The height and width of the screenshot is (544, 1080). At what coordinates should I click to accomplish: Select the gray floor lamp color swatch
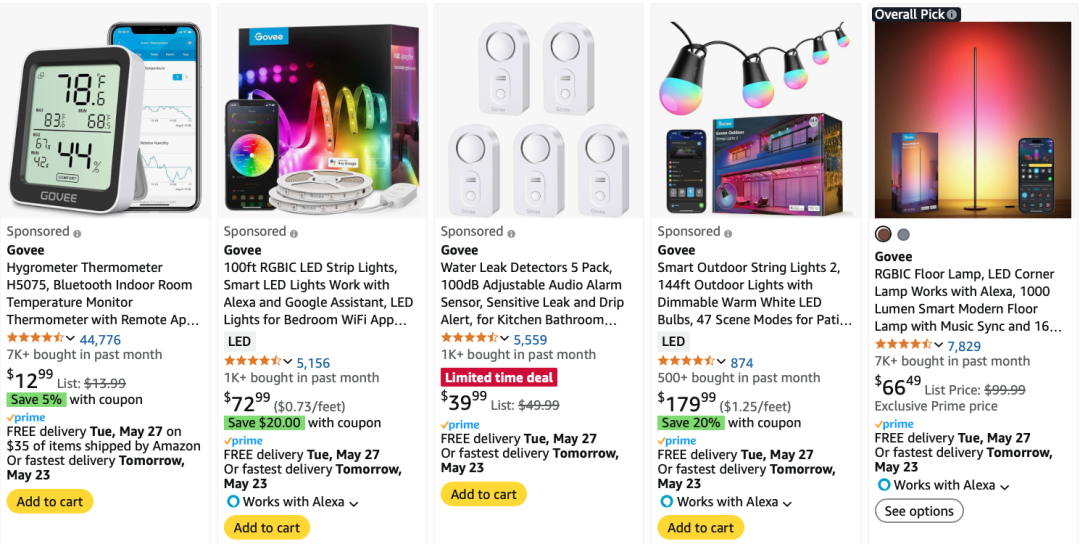(x=904, y=234)
